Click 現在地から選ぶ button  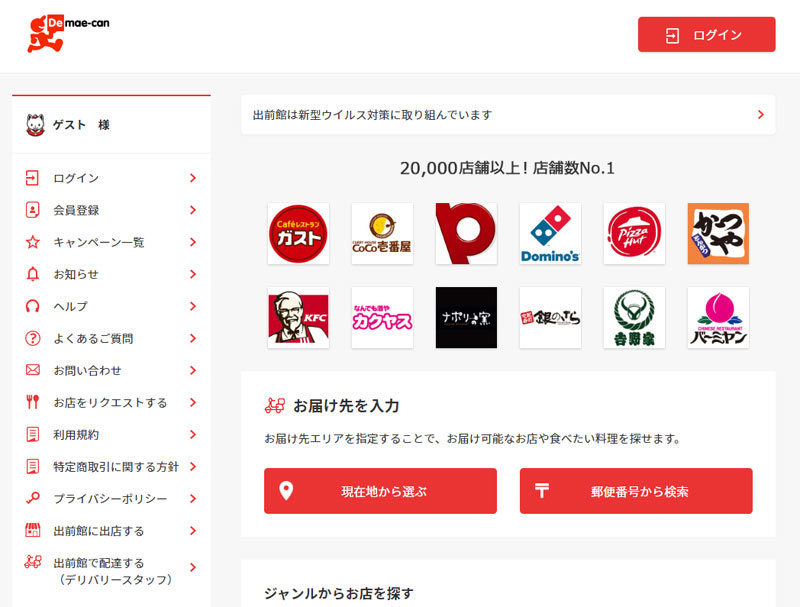[x=380, y=491]
